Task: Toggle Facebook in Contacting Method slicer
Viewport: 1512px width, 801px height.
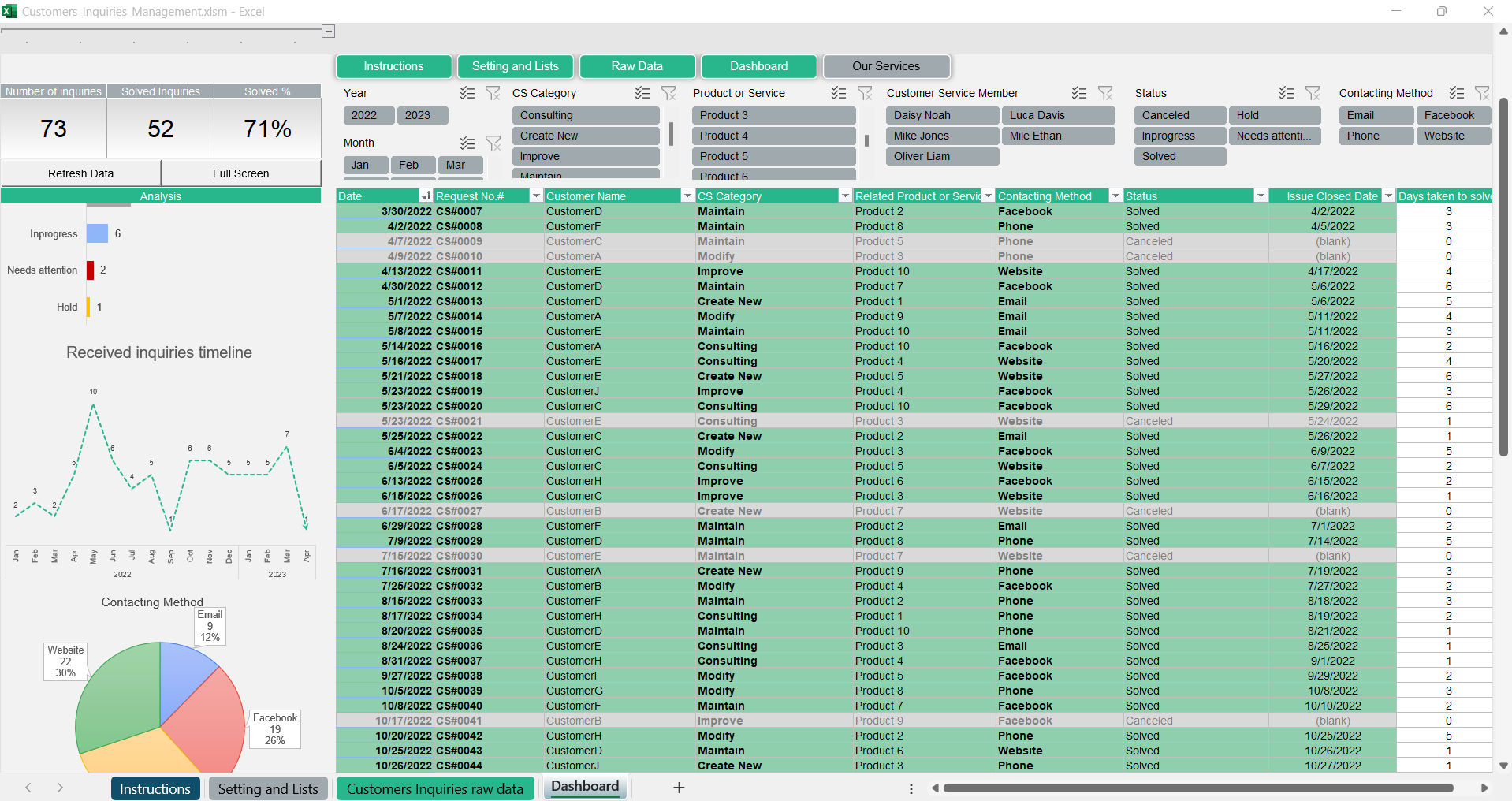Action: pyautogui.click(x=1452, y=115)
